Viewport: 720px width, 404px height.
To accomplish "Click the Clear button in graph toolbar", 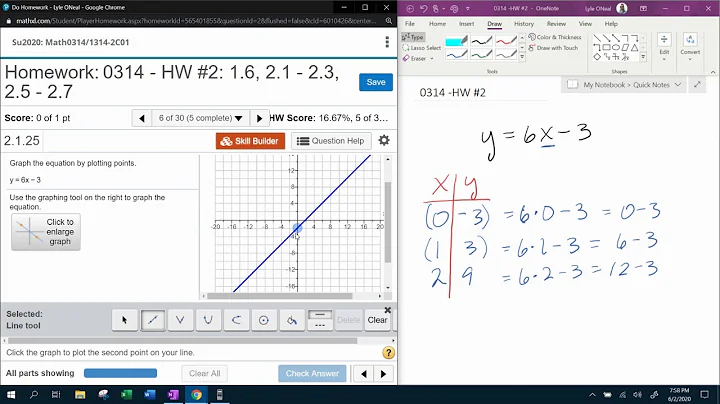I will 377,320.
